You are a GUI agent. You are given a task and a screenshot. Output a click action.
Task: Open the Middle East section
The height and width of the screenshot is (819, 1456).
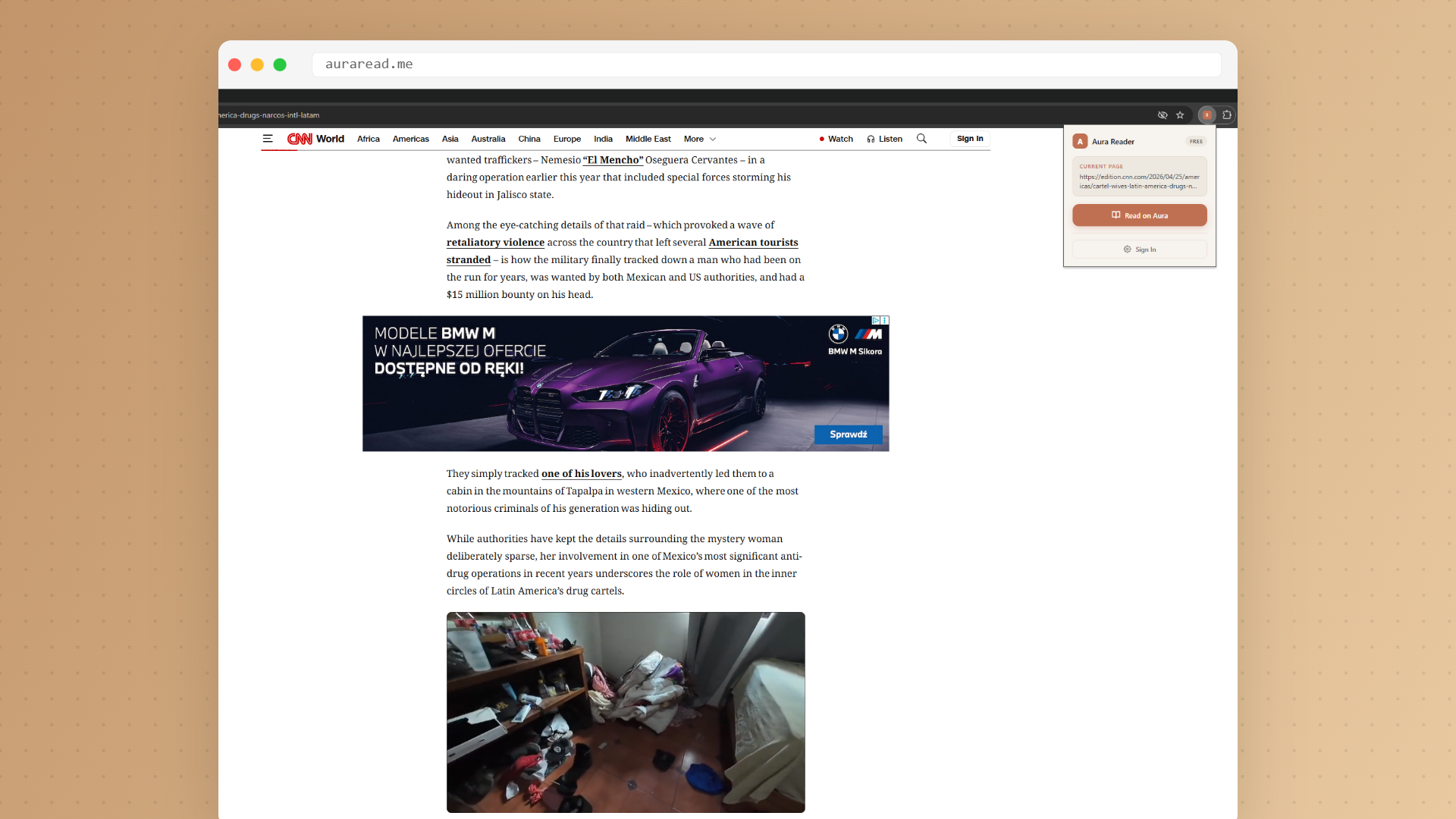[x=648, y=139]
